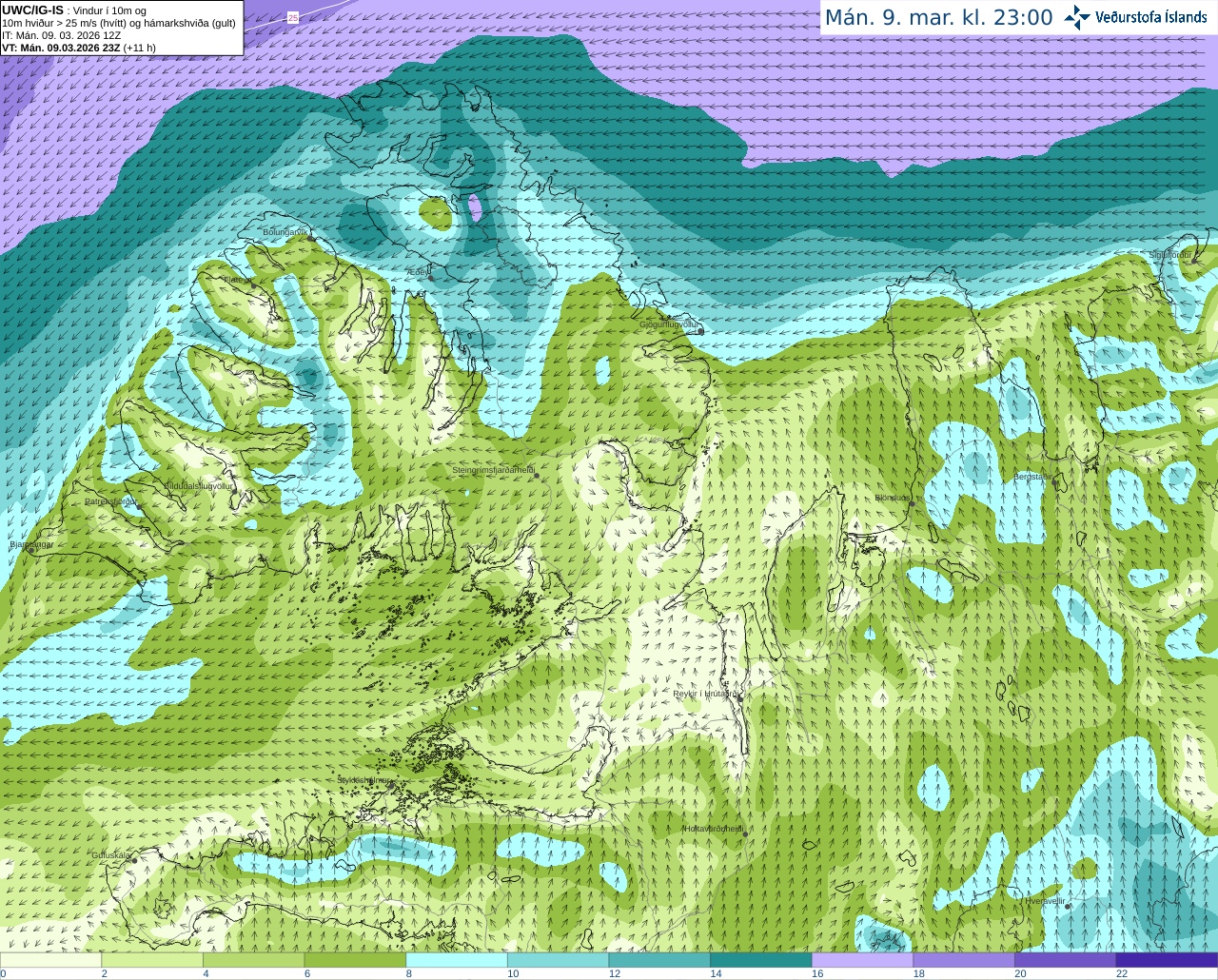
Task: Select the 12–14 m/s teal legend color
Action: 659,960
